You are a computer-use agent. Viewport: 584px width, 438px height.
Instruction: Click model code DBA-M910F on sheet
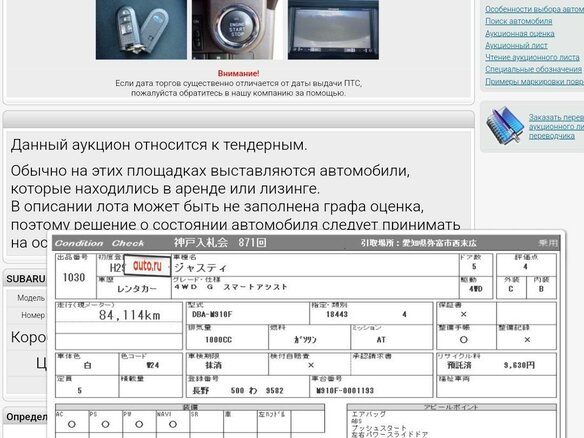pyautogui.click(x=212, y=315)
